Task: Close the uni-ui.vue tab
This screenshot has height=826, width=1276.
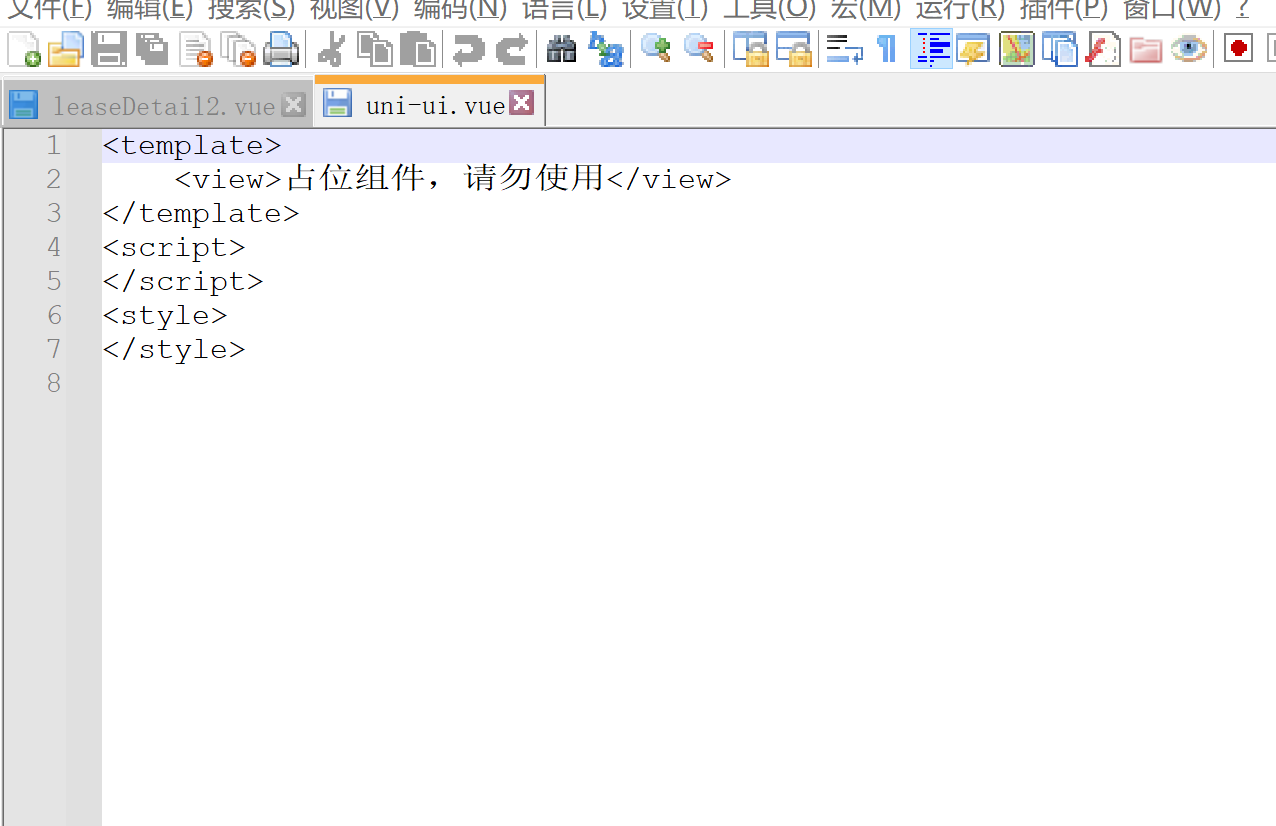Action: tap(522, 102)
